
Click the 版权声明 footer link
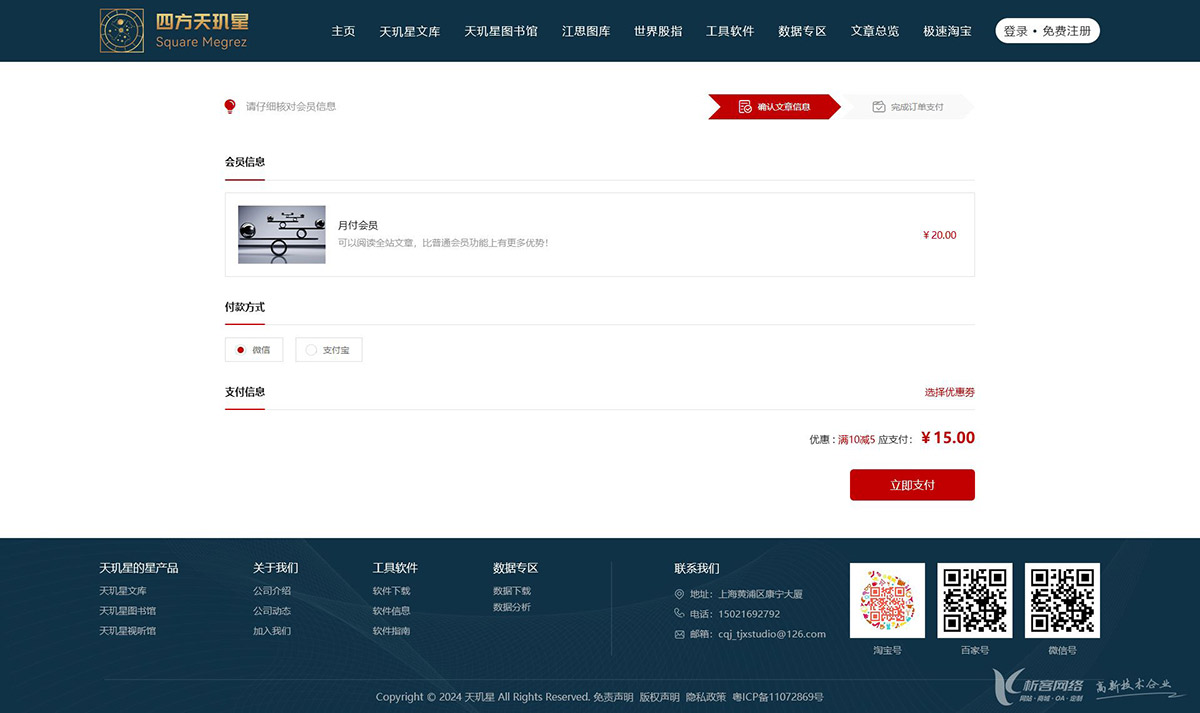pyautogui.click(x=660, y=697)
